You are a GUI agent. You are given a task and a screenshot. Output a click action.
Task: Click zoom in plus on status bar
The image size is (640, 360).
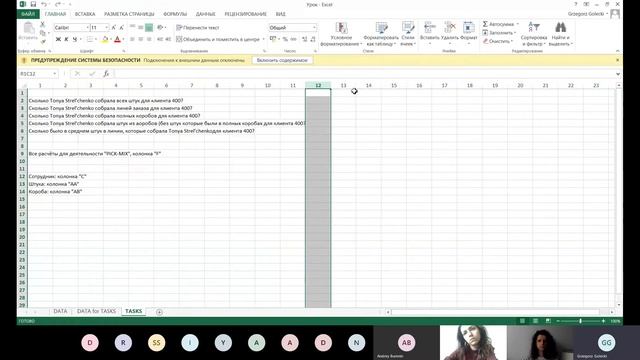point(603,321)
